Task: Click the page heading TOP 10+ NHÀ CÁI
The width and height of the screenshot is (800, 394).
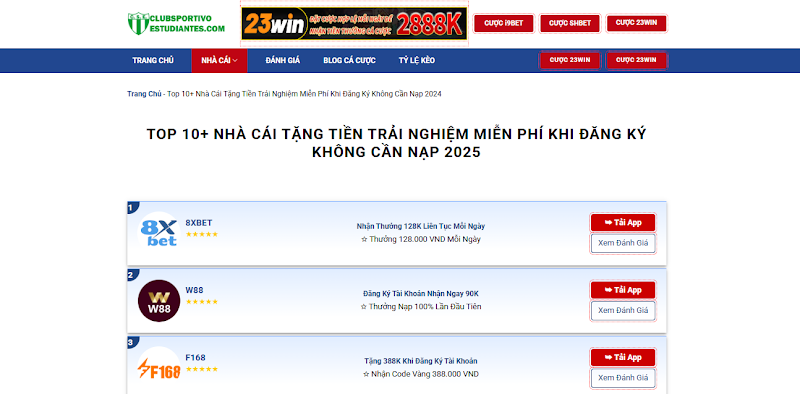Action: coord(396,143)
